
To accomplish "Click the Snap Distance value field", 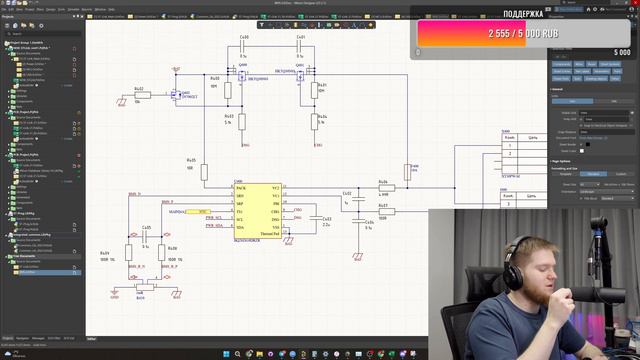I will [x=607, y=132].
